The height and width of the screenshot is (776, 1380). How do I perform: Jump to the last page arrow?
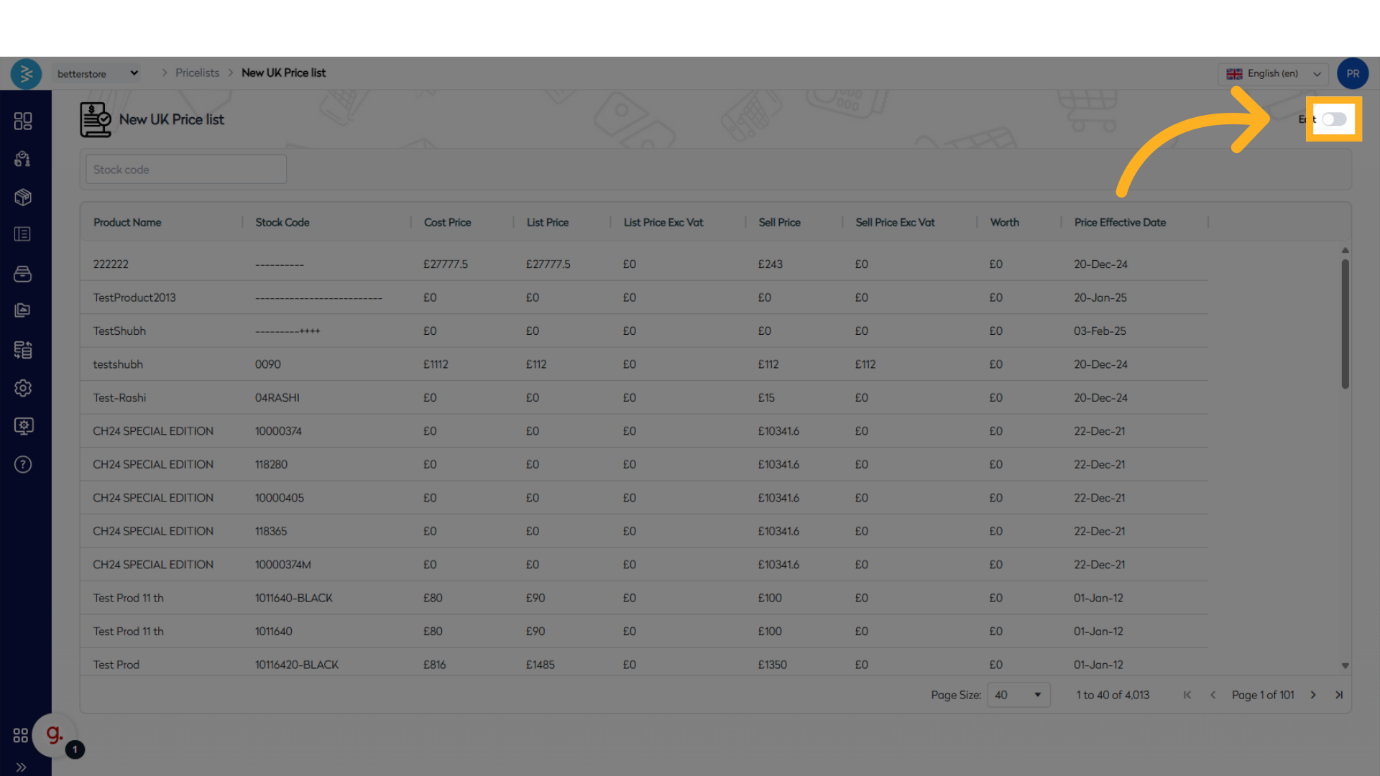coord(1339,695)
